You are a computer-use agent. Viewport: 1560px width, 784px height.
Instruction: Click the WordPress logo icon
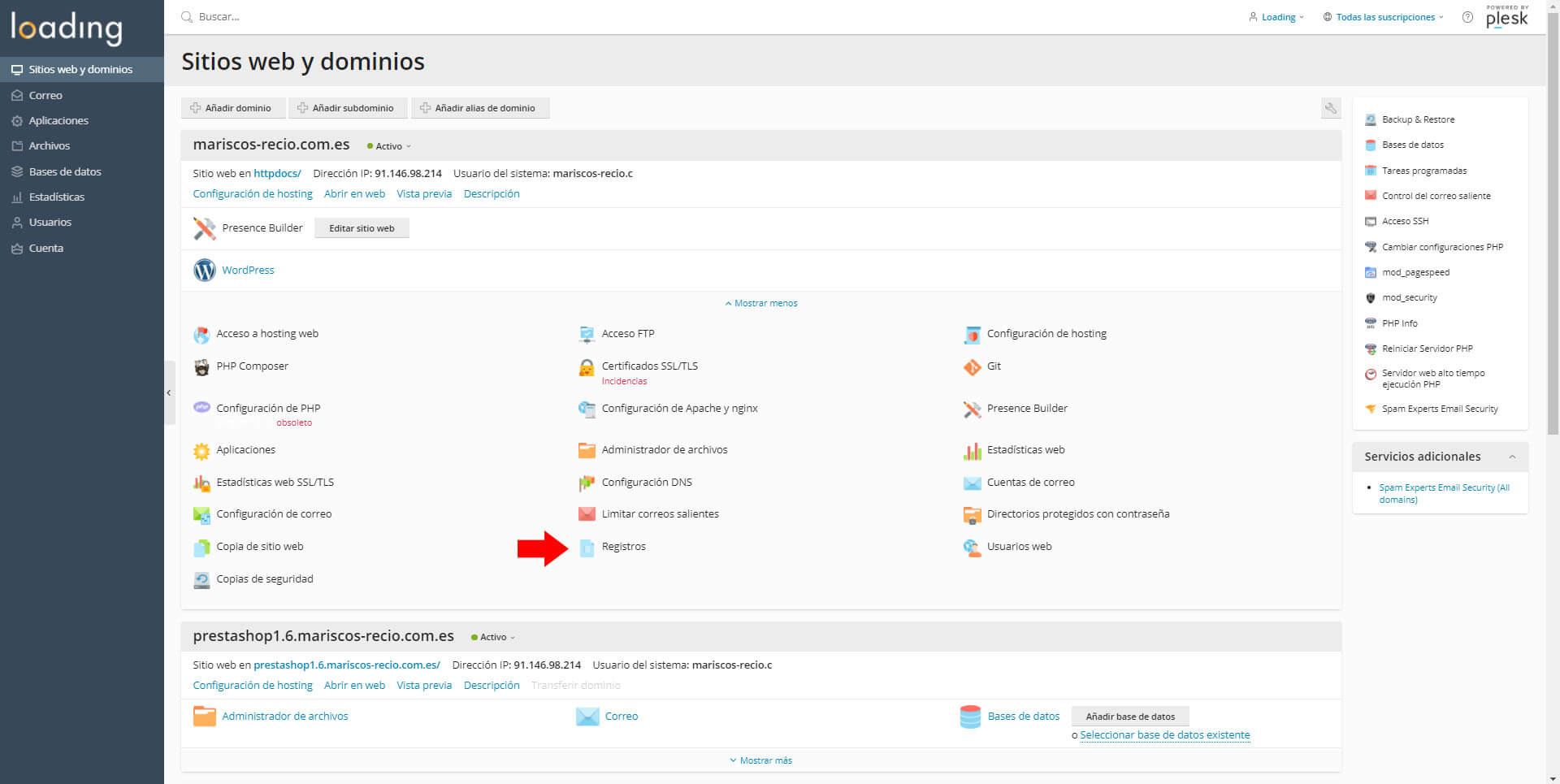[x=204, y=270]
